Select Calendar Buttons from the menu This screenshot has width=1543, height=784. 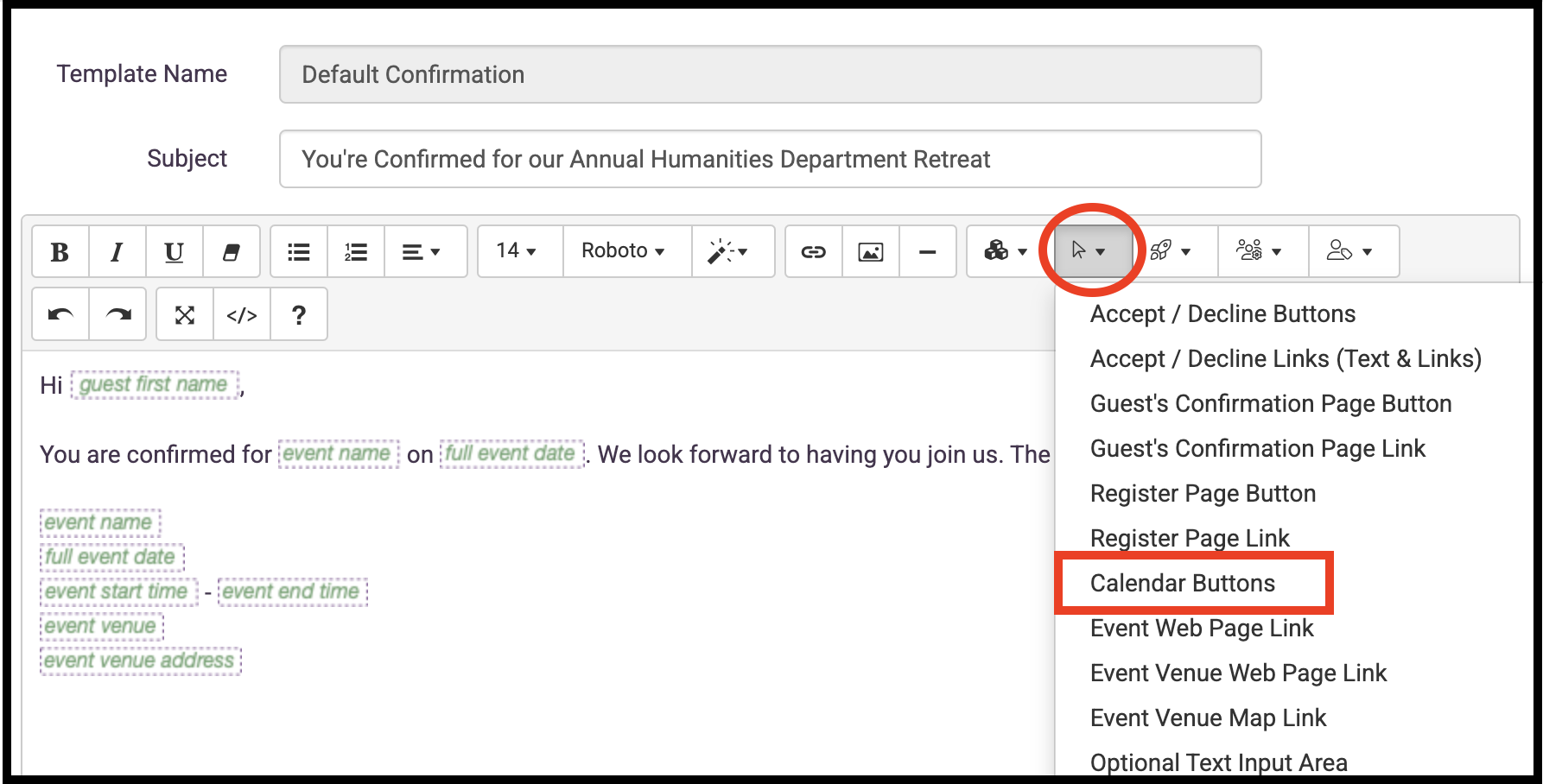(1182, 584)
